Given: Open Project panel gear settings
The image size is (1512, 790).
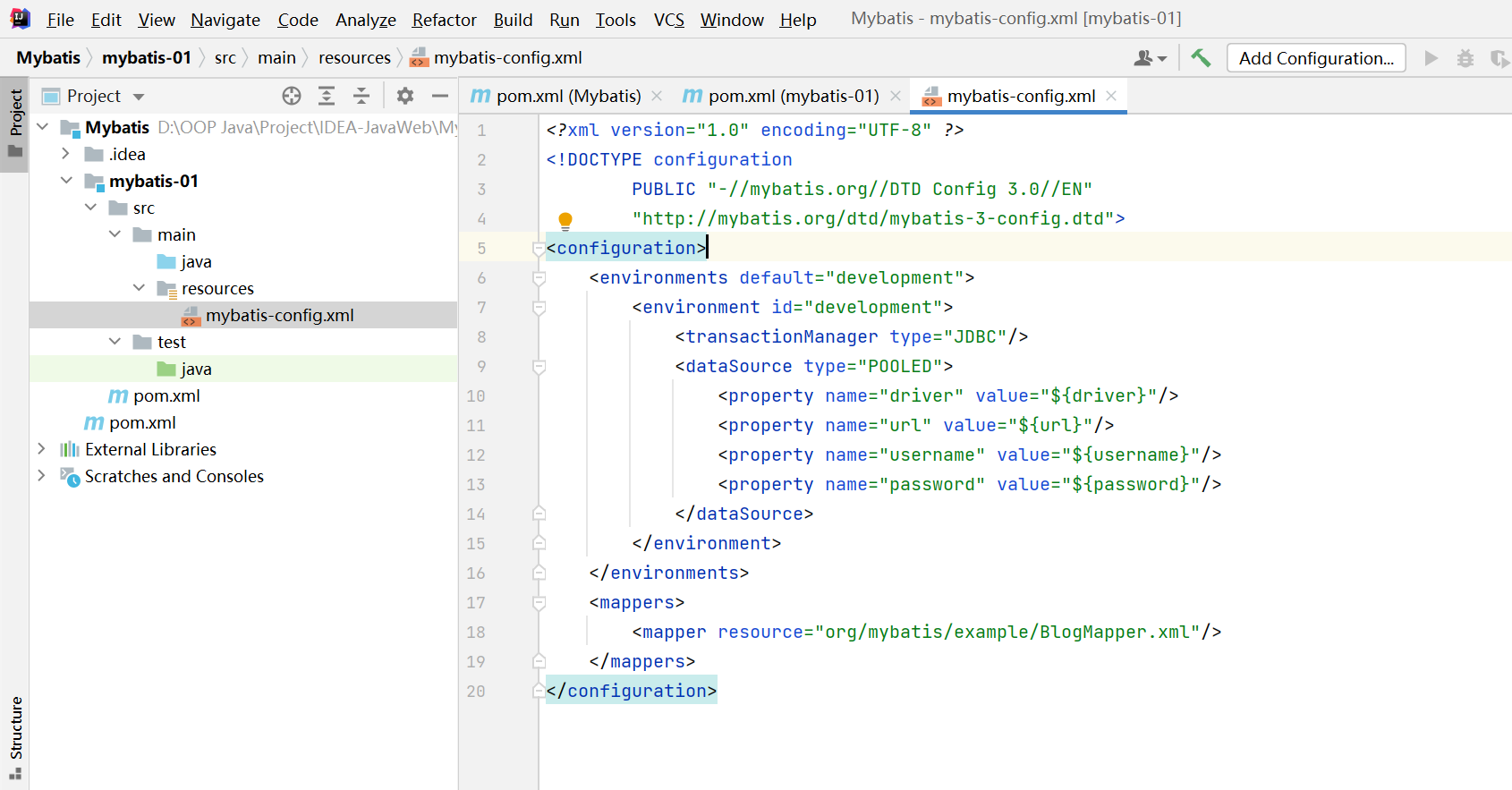Looking at the screenshot, I should pyautogui.click(x=405, y=96).
